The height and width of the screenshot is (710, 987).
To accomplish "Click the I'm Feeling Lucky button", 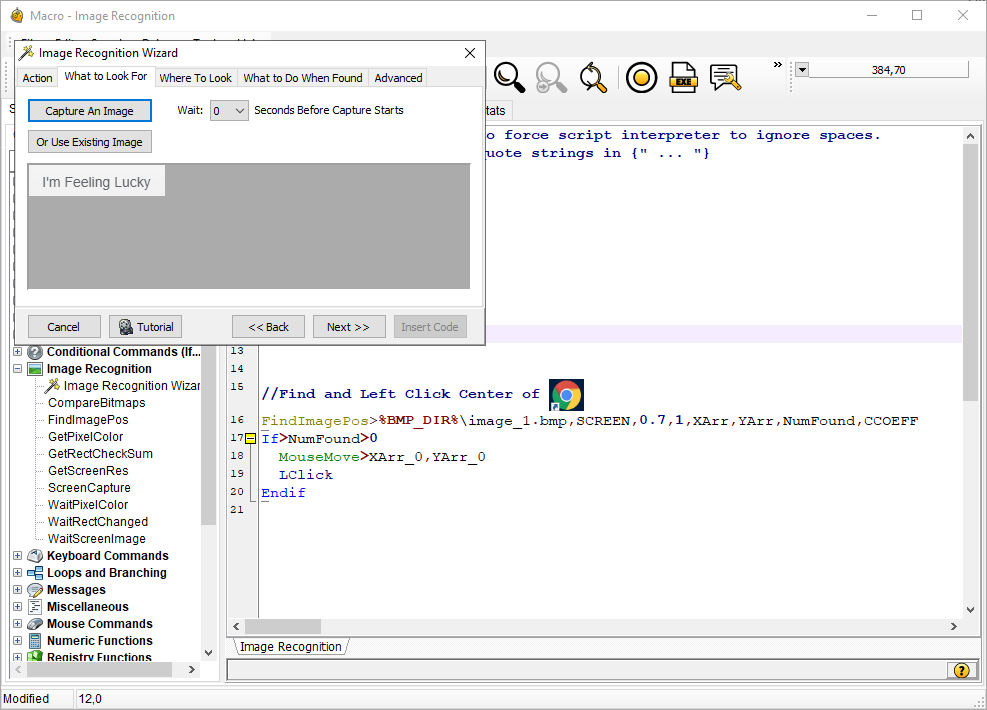I will 96,181.
